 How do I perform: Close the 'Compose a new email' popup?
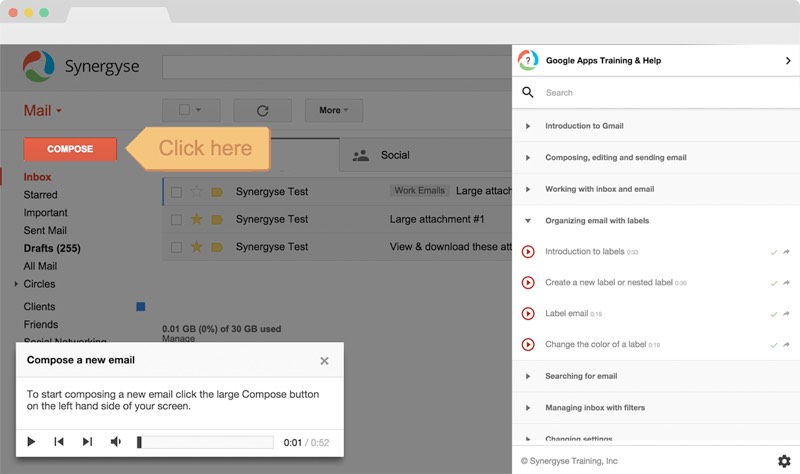pos(324,361)
